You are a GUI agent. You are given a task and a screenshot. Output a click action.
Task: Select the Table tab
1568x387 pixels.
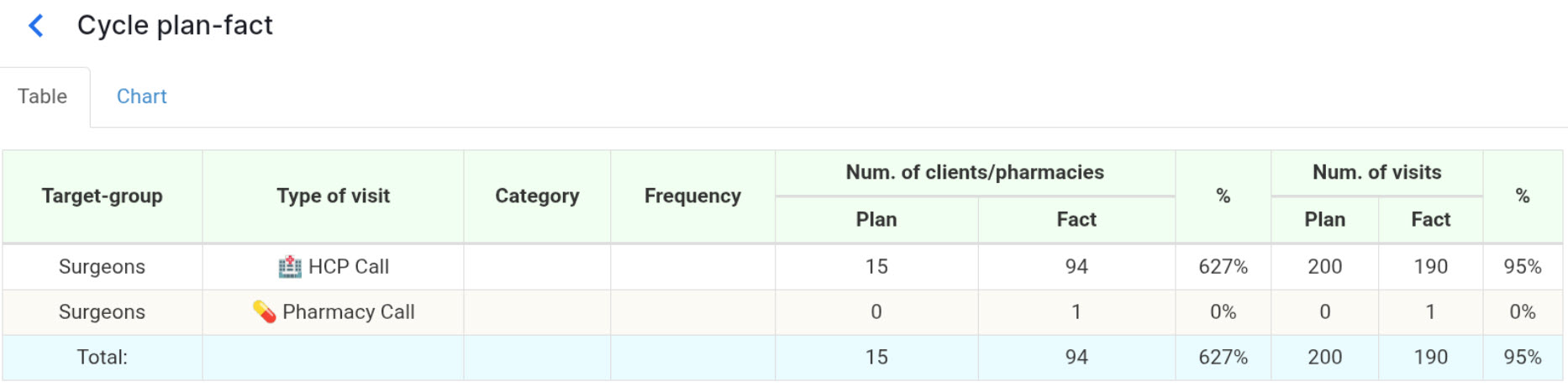pyautogui.click(x=43, y=97)
